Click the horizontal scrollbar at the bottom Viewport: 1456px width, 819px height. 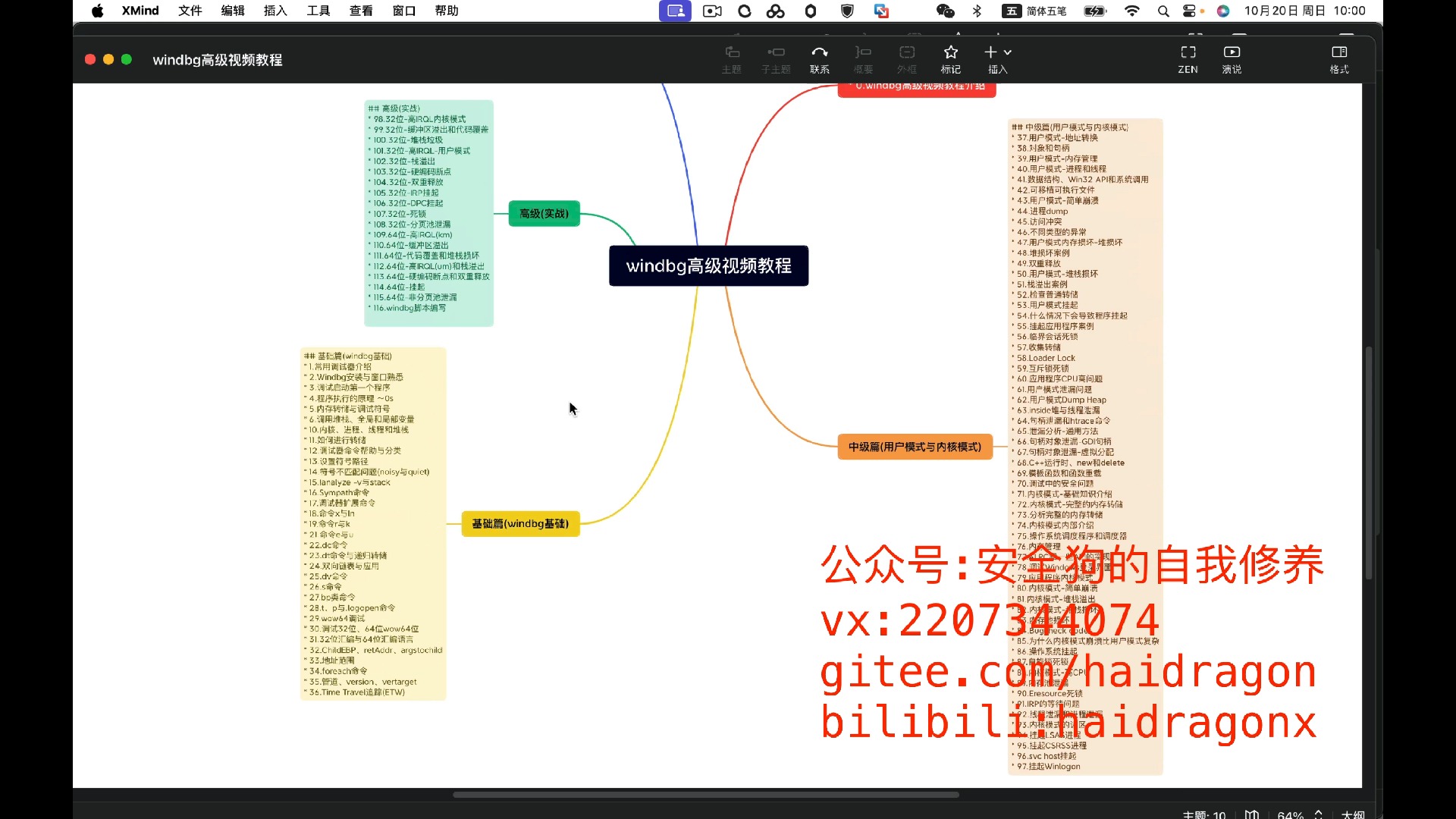(x=705, y=795)
